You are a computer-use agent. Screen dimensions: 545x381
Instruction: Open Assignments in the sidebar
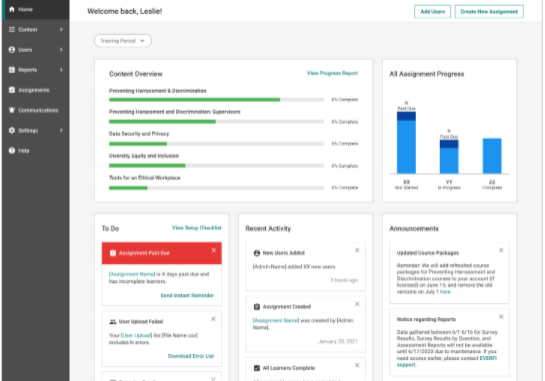pyautogui.click(x=35, y=90)
